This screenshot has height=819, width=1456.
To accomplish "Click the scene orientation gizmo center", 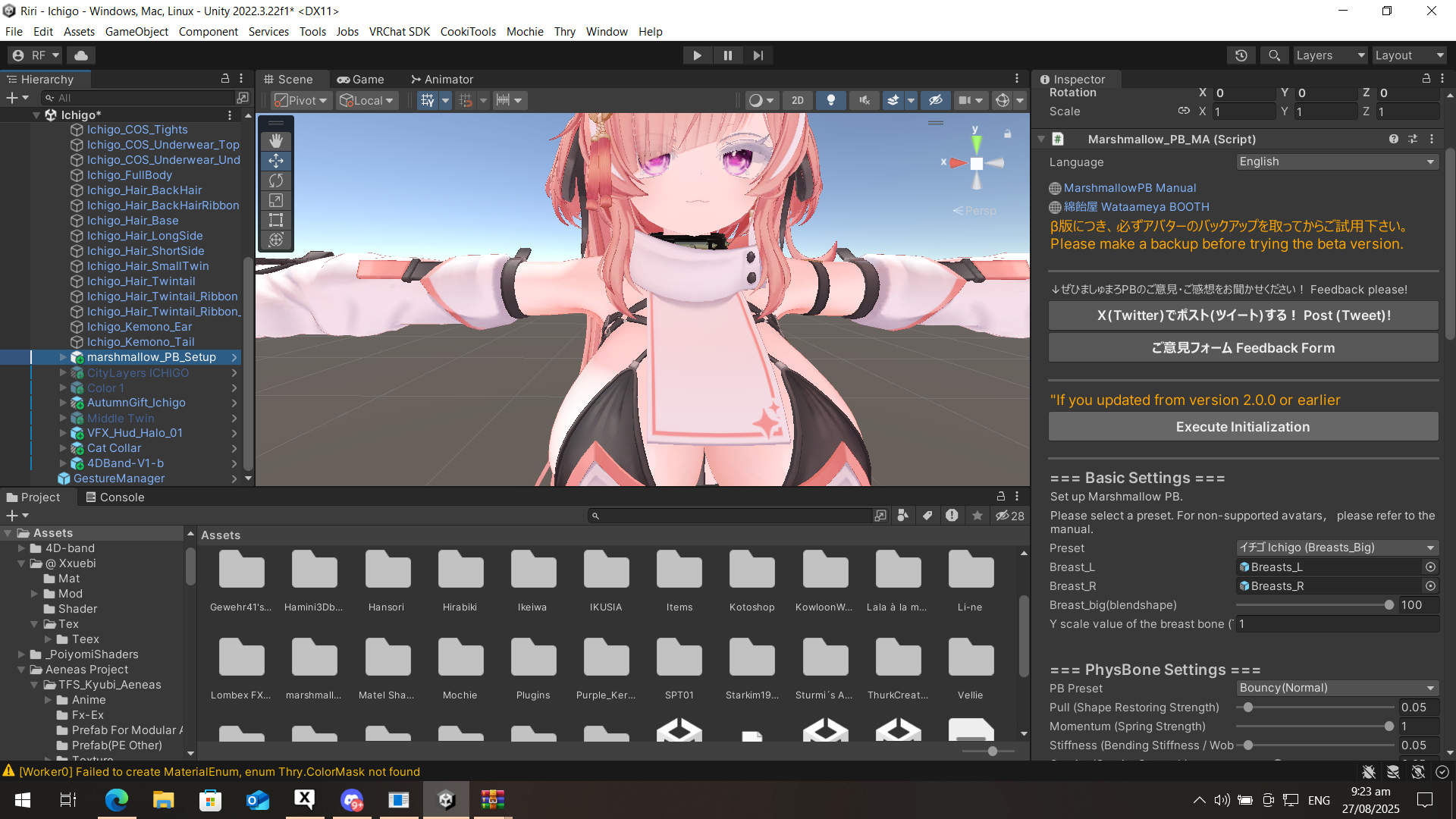I will [977, 163].
